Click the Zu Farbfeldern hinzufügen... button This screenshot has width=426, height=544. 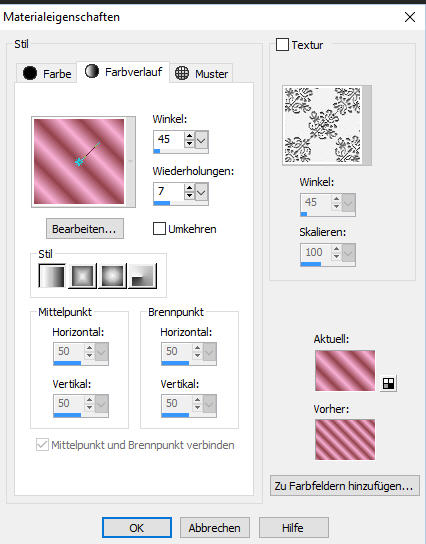click(x=344, y=486)
